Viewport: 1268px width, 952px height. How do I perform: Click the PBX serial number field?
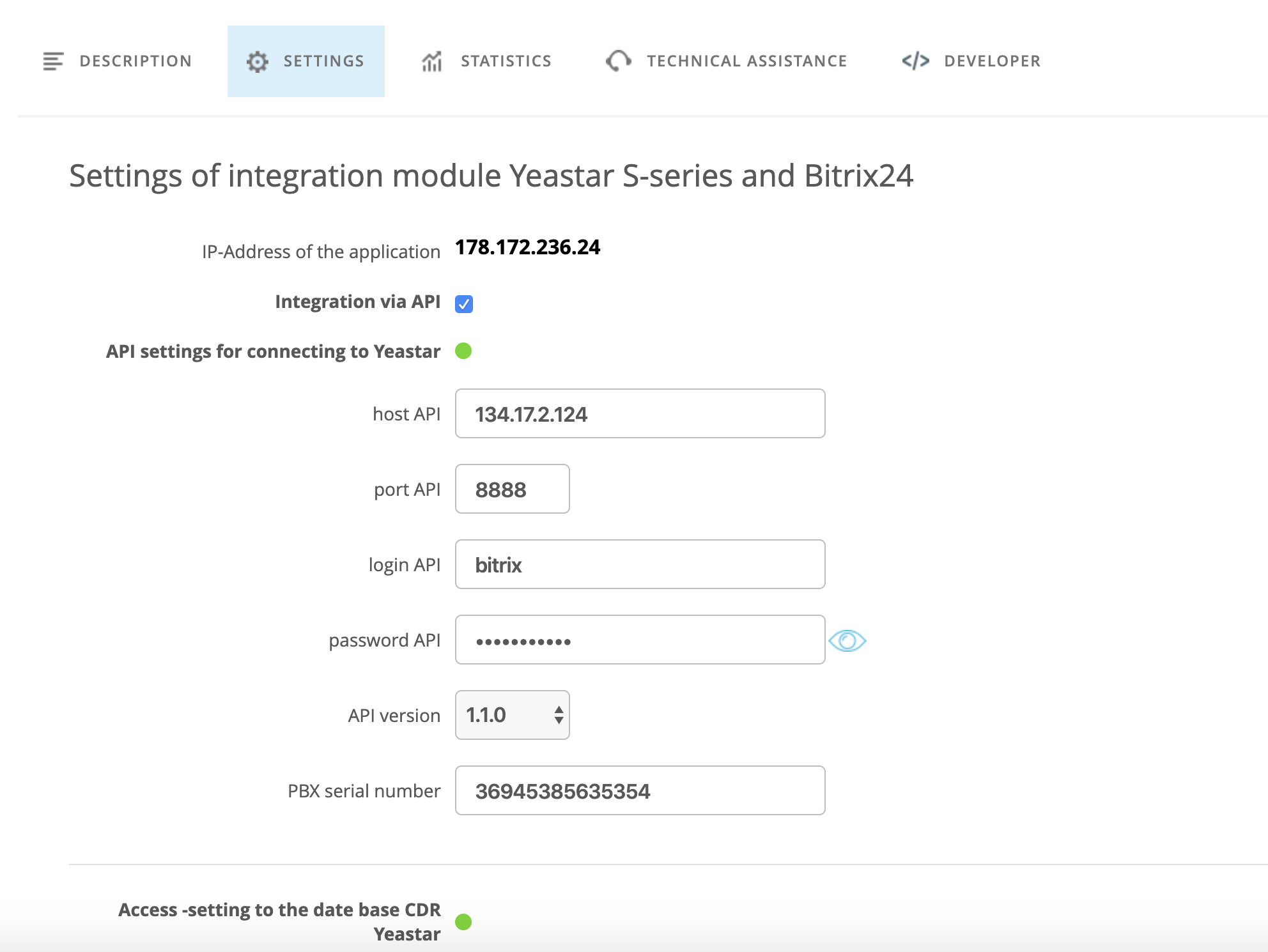pyautogui.click(x=640, y=790)
